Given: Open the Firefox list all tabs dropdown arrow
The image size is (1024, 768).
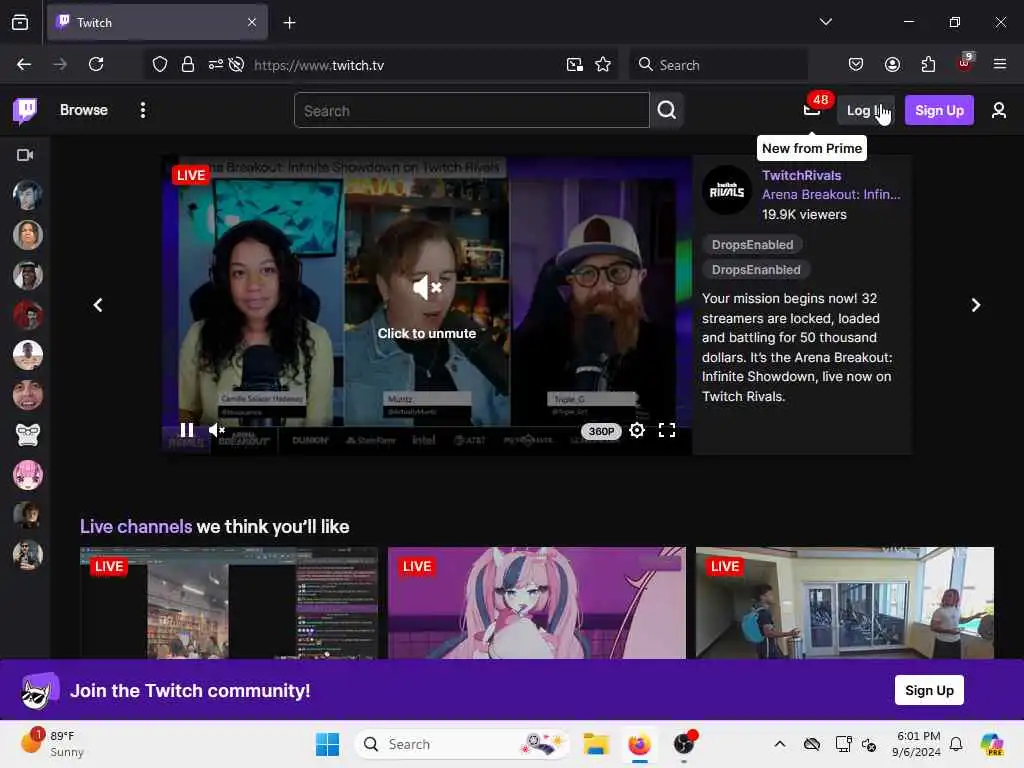Looking at the screenshot, I should point(825,22).
